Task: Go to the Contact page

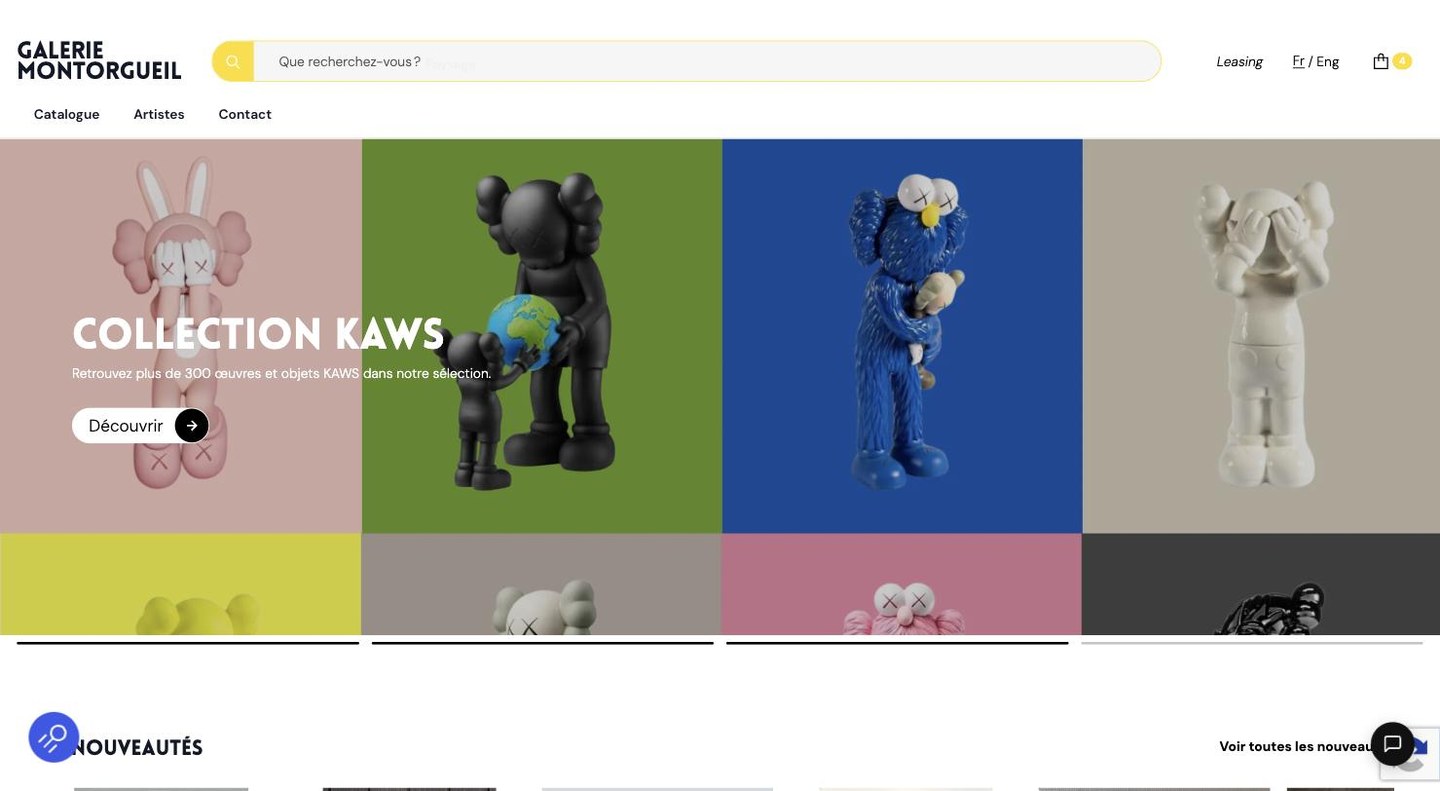Action: pyautogui.click(x=245, y=114)
